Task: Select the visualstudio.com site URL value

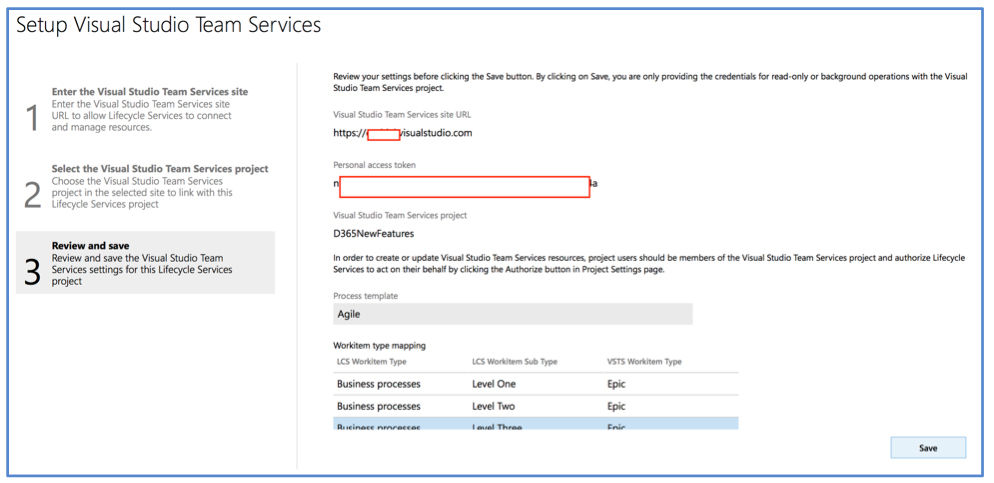Action: pos(403,133)
